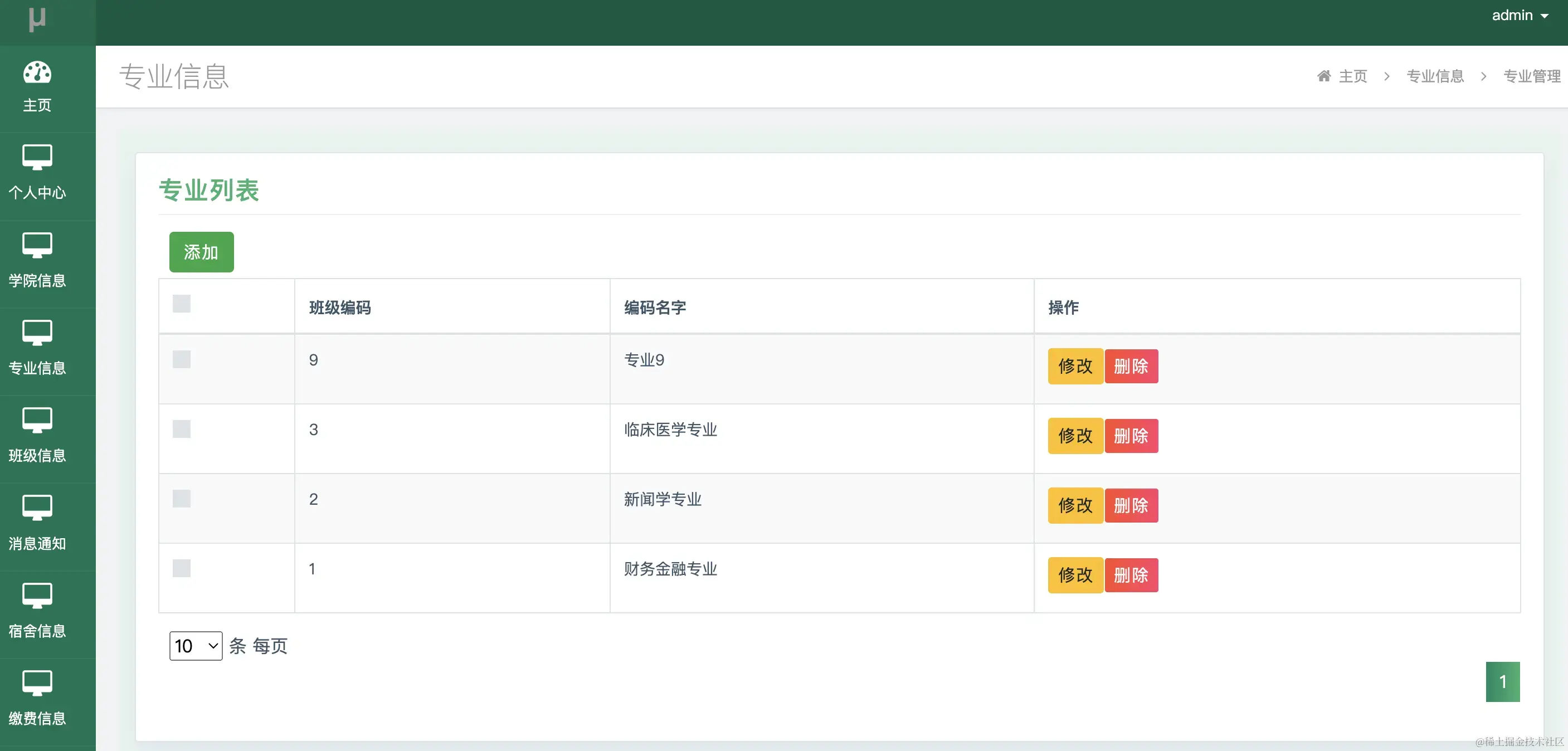
Task: Click the 添加 button
Action: click(x=201, y=251)
